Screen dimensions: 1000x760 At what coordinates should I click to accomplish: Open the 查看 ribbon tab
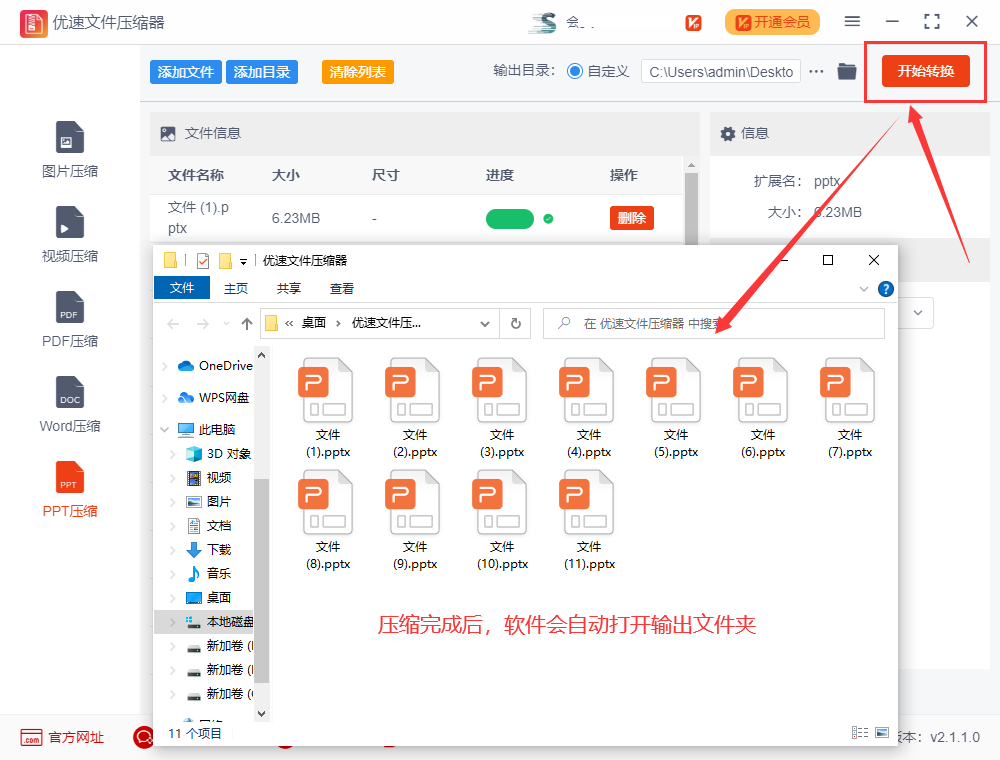(x=341, y=289)
